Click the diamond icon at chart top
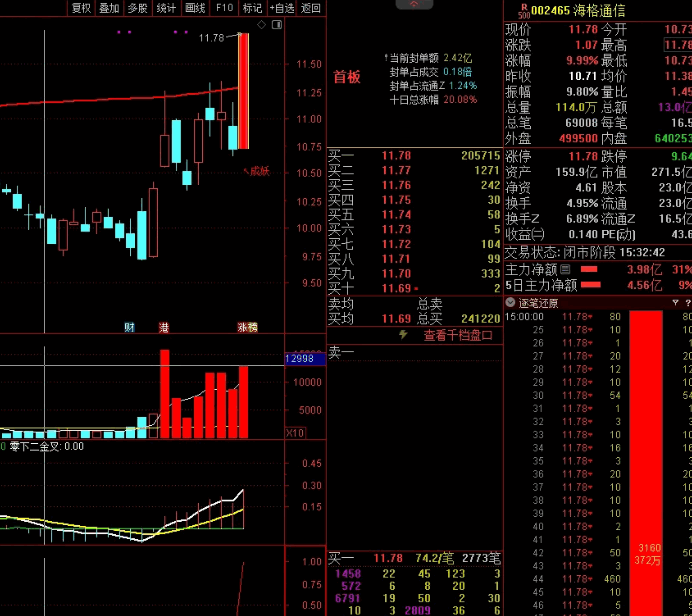 pos(261,25)
